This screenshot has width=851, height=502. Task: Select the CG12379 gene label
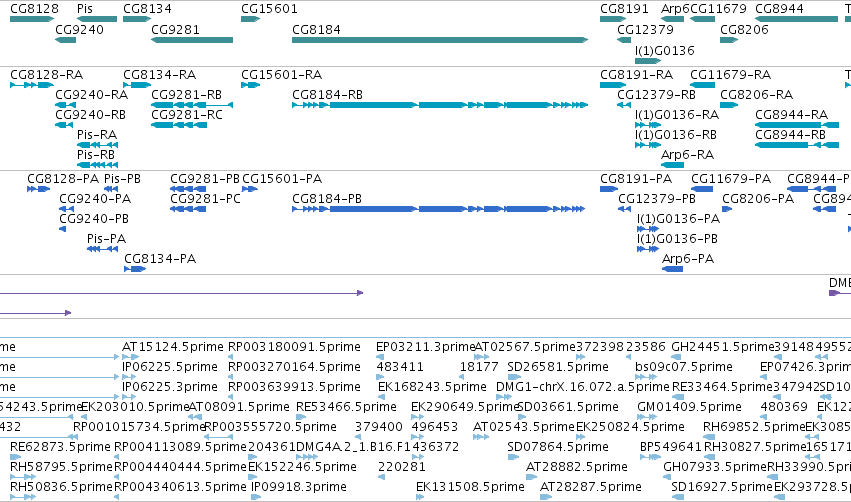(x=645, y=29)
